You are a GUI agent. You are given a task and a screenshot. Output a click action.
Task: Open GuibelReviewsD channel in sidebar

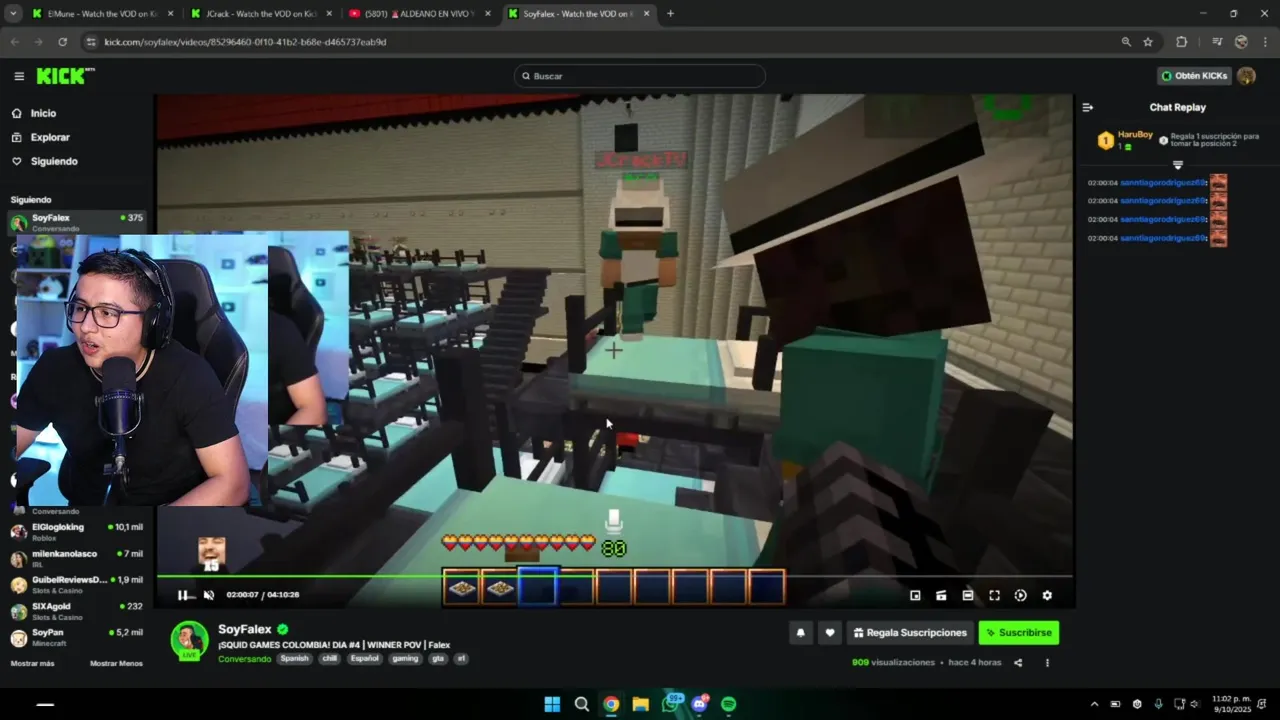(x=77, y=585)
